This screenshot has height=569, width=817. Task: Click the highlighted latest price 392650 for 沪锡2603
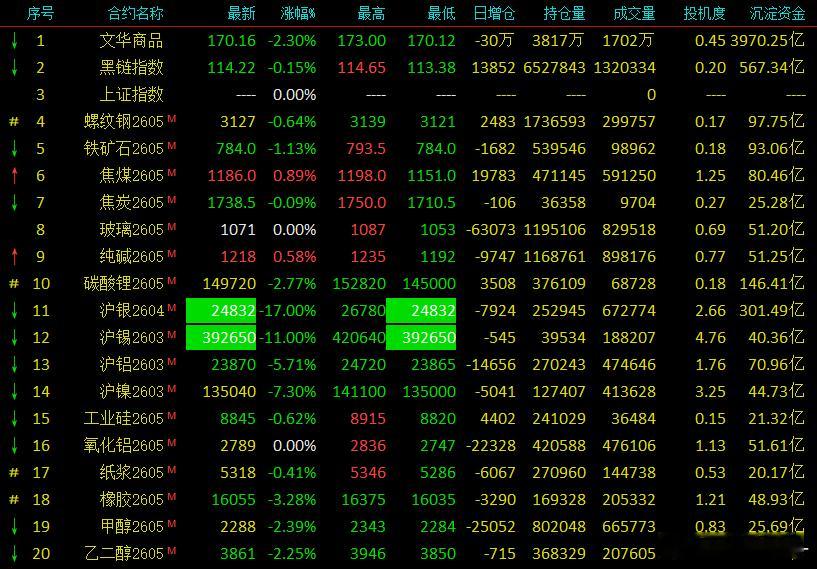(x=221, y=338)
